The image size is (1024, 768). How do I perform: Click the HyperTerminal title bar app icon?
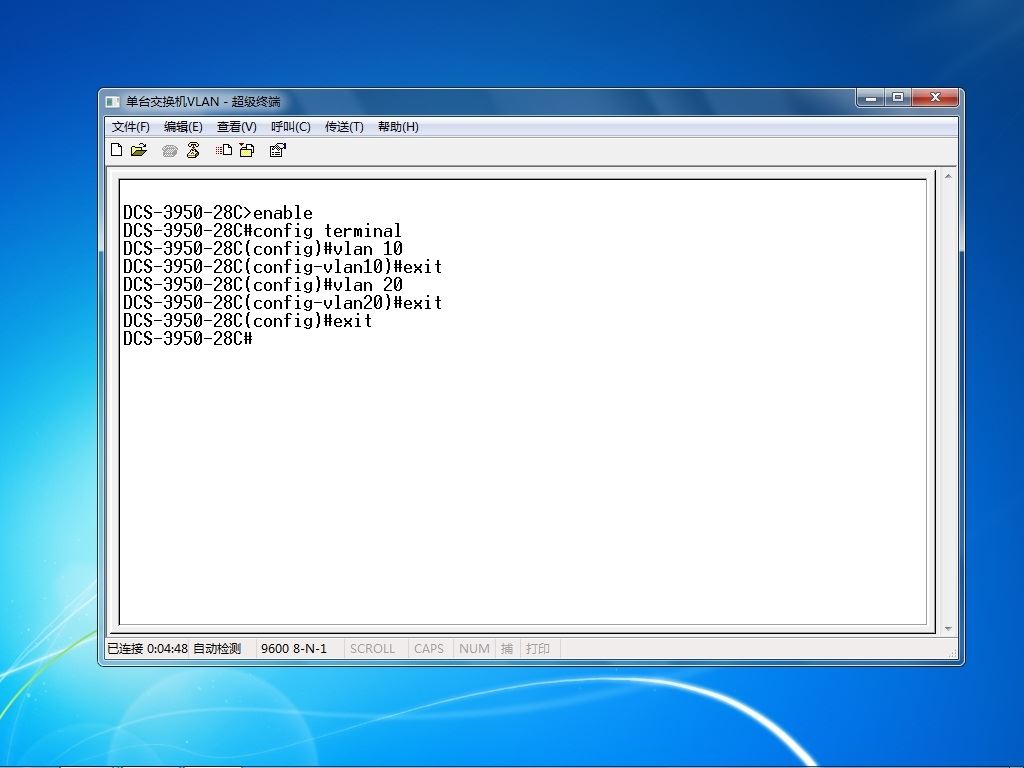coord(113,102)
